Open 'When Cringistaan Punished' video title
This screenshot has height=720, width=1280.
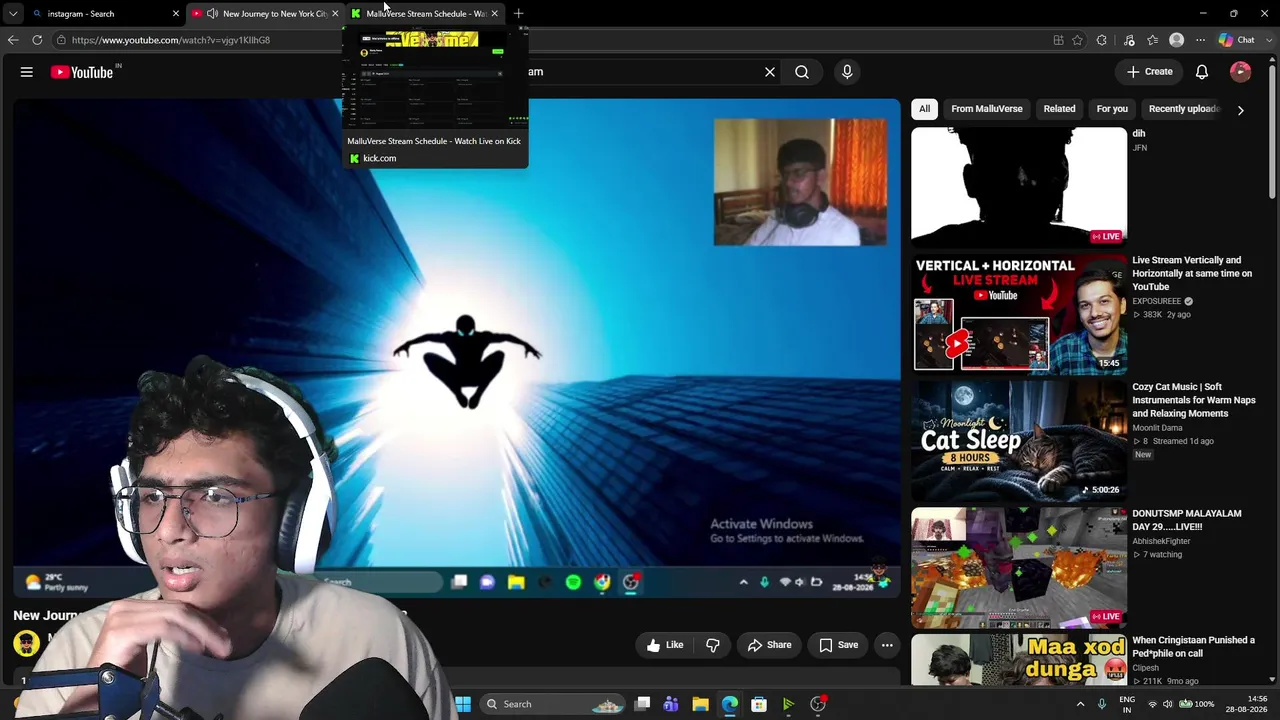coord(1193,646)
